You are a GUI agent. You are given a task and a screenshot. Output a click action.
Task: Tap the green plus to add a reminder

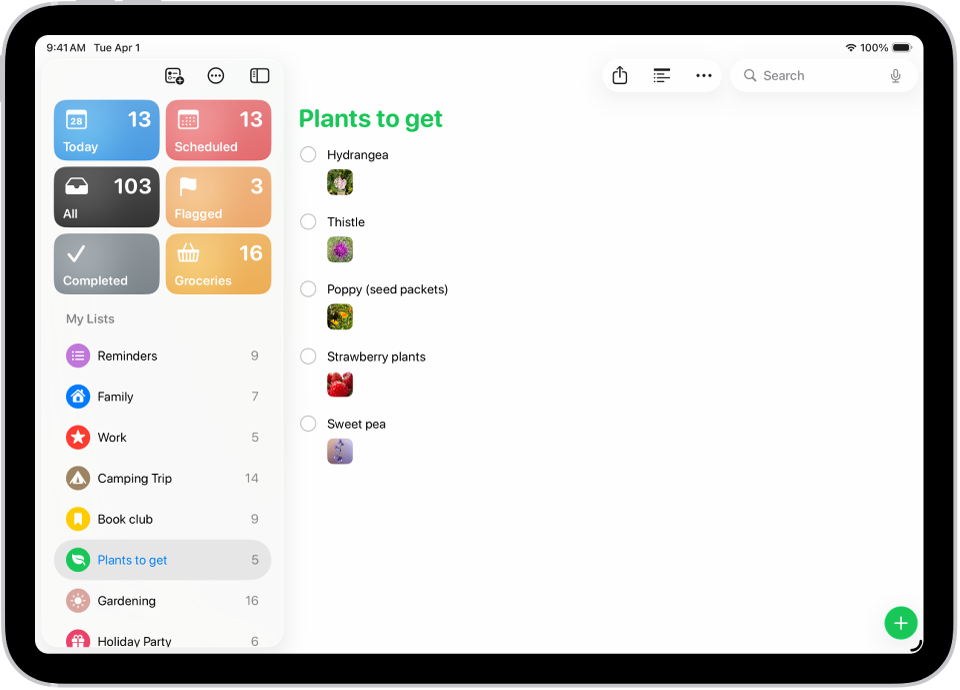pos(900,622)
